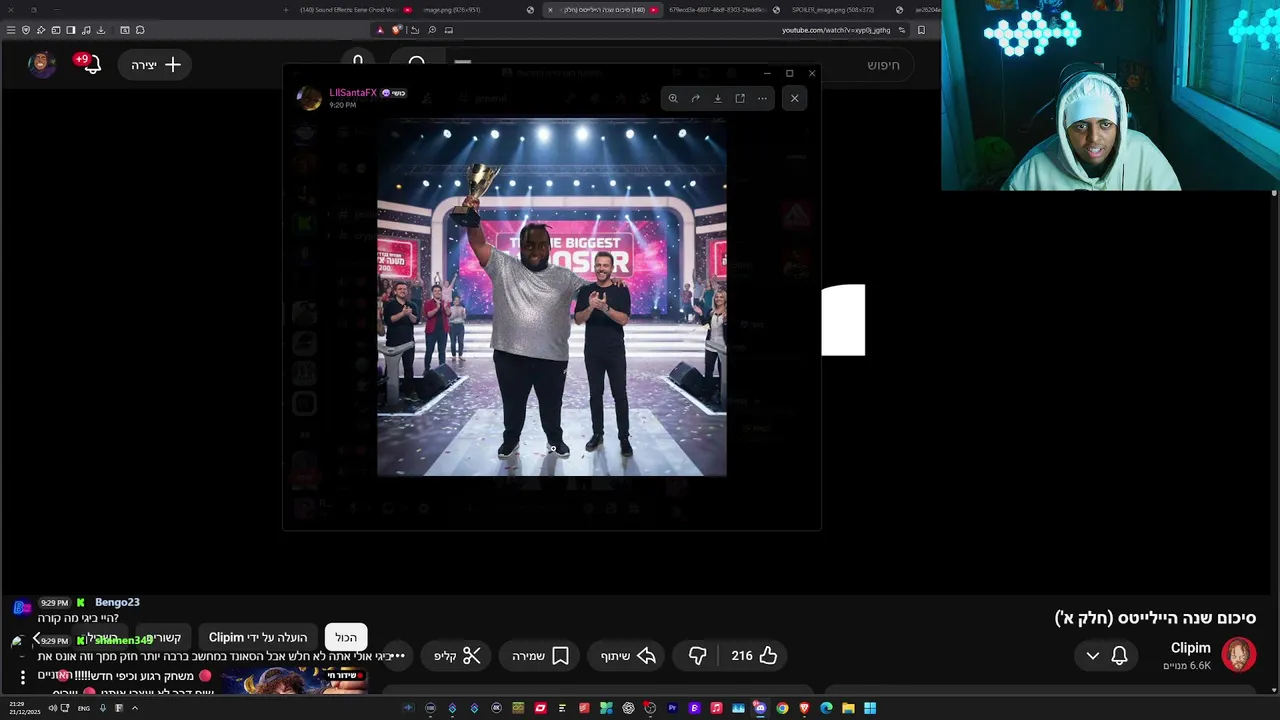
Task: Save video with the שמירה button
Action: point(541,656)
